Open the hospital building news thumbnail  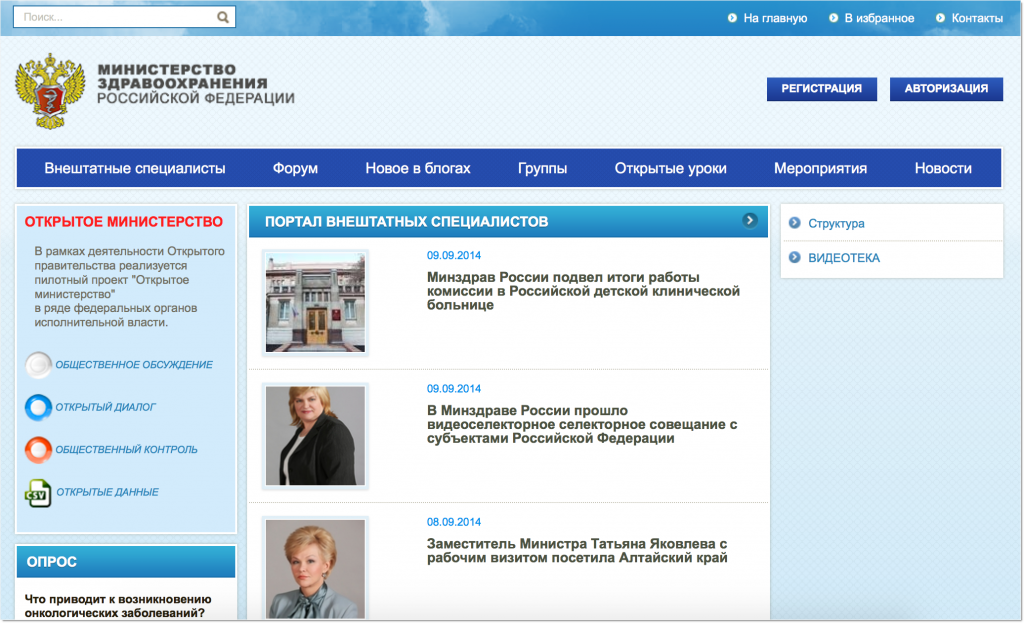pos(315,303)
